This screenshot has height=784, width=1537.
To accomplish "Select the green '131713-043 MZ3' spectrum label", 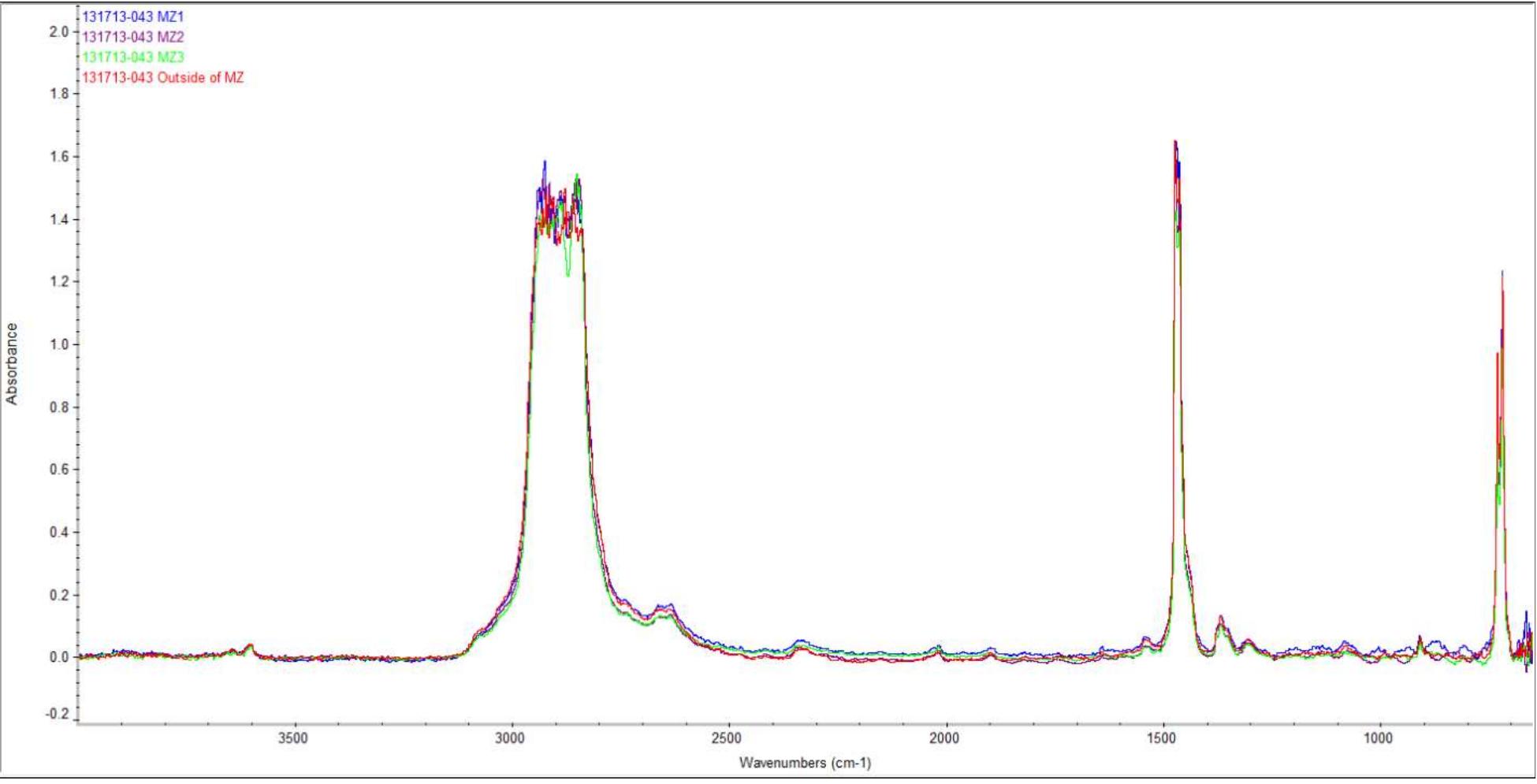I will [133, 58].
